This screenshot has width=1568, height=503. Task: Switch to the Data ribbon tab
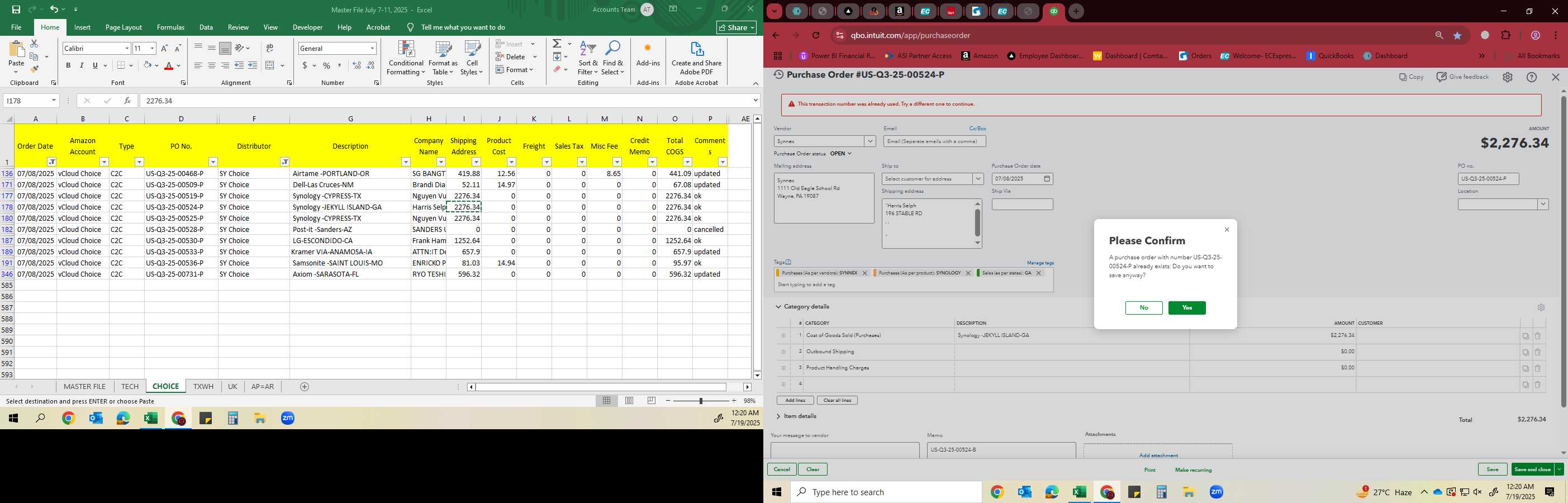(206, 27)
